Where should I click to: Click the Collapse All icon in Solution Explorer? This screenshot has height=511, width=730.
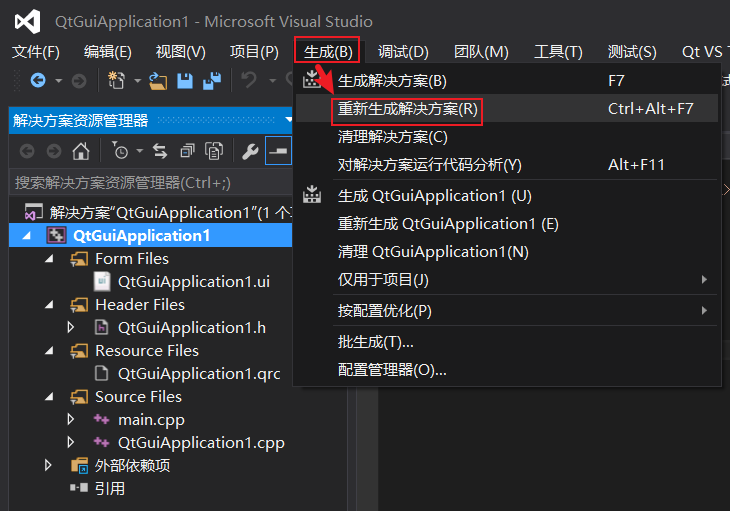click(x=187, y=151)
